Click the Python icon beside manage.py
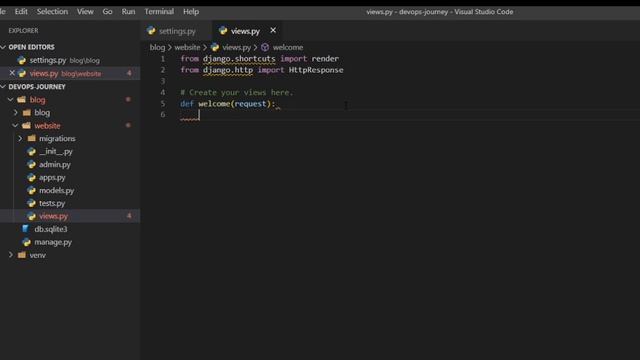 point(27,242)
